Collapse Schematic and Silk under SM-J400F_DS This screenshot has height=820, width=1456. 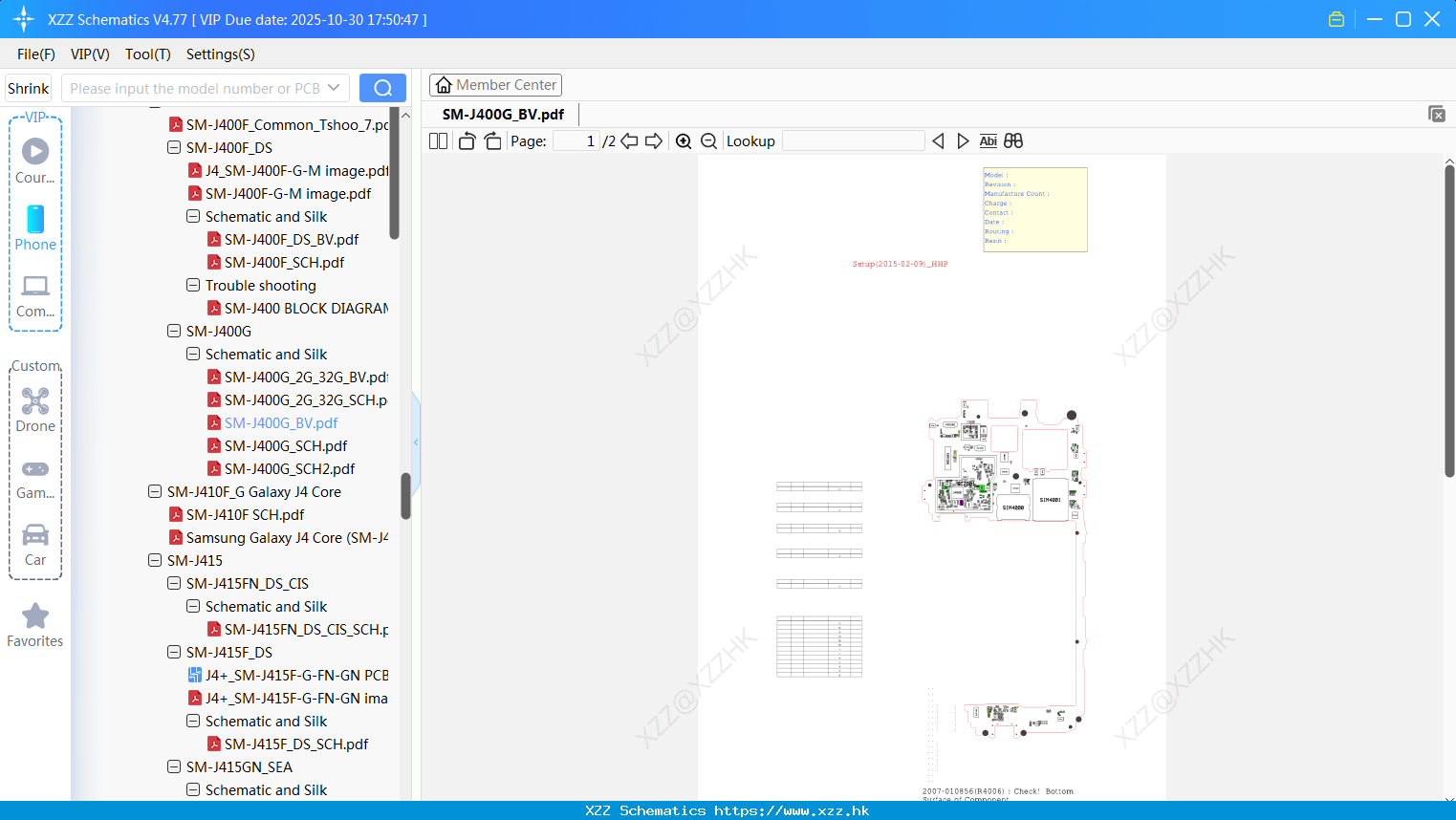point(193,216)
